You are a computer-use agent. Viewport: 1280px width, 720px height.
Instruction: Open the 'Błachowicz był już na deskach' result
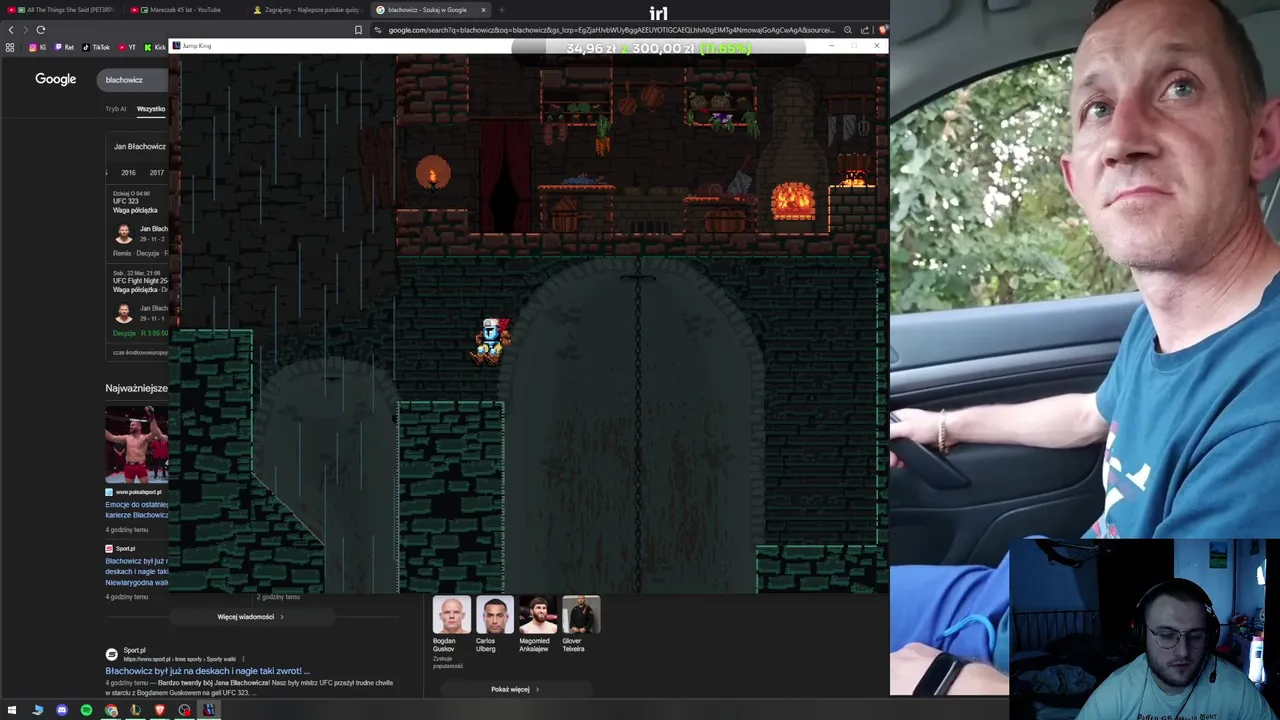tap(208, 671)
